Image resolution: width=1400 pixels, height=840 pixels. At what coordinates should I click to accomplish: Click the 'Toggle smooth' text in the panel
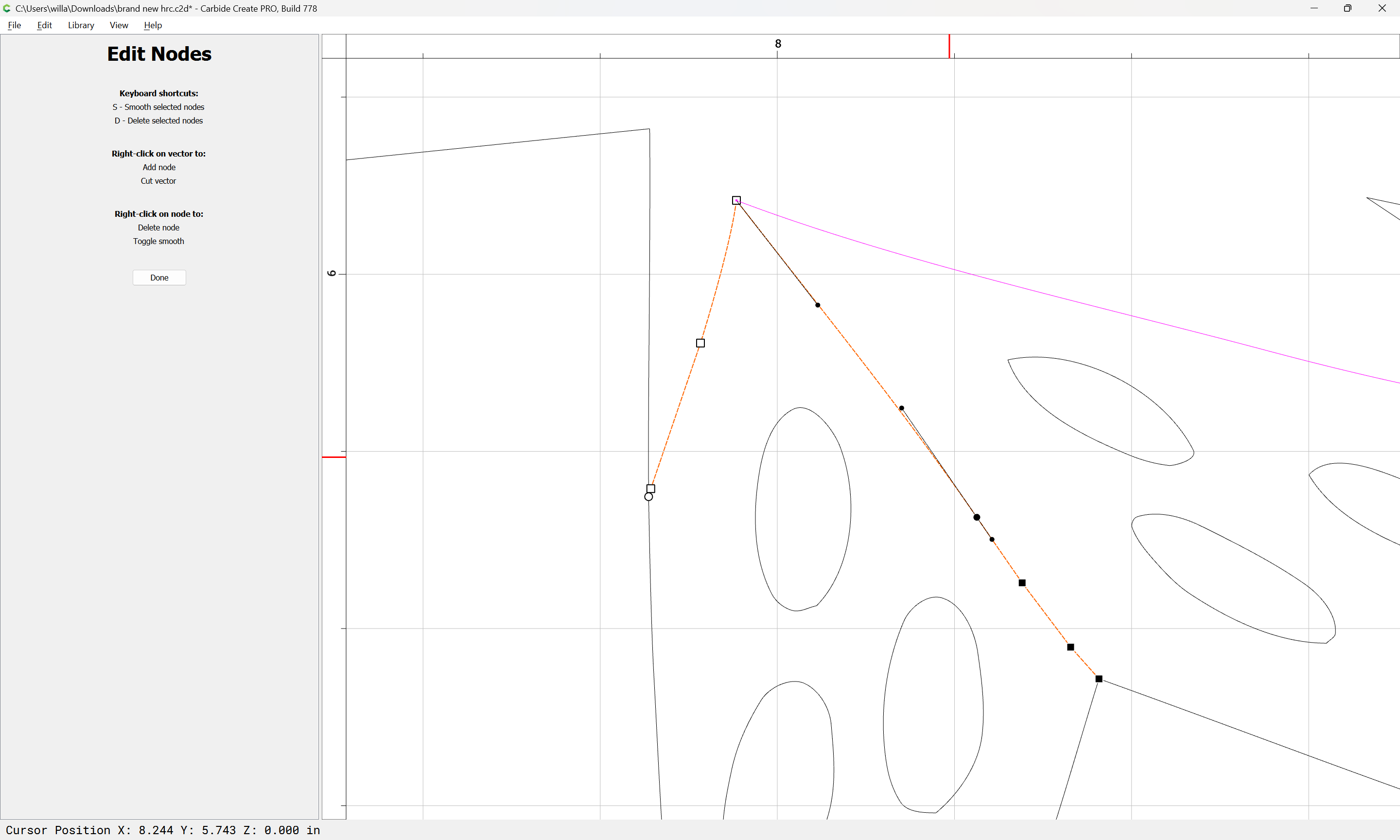pyautogui.click(x=158, y=241)
